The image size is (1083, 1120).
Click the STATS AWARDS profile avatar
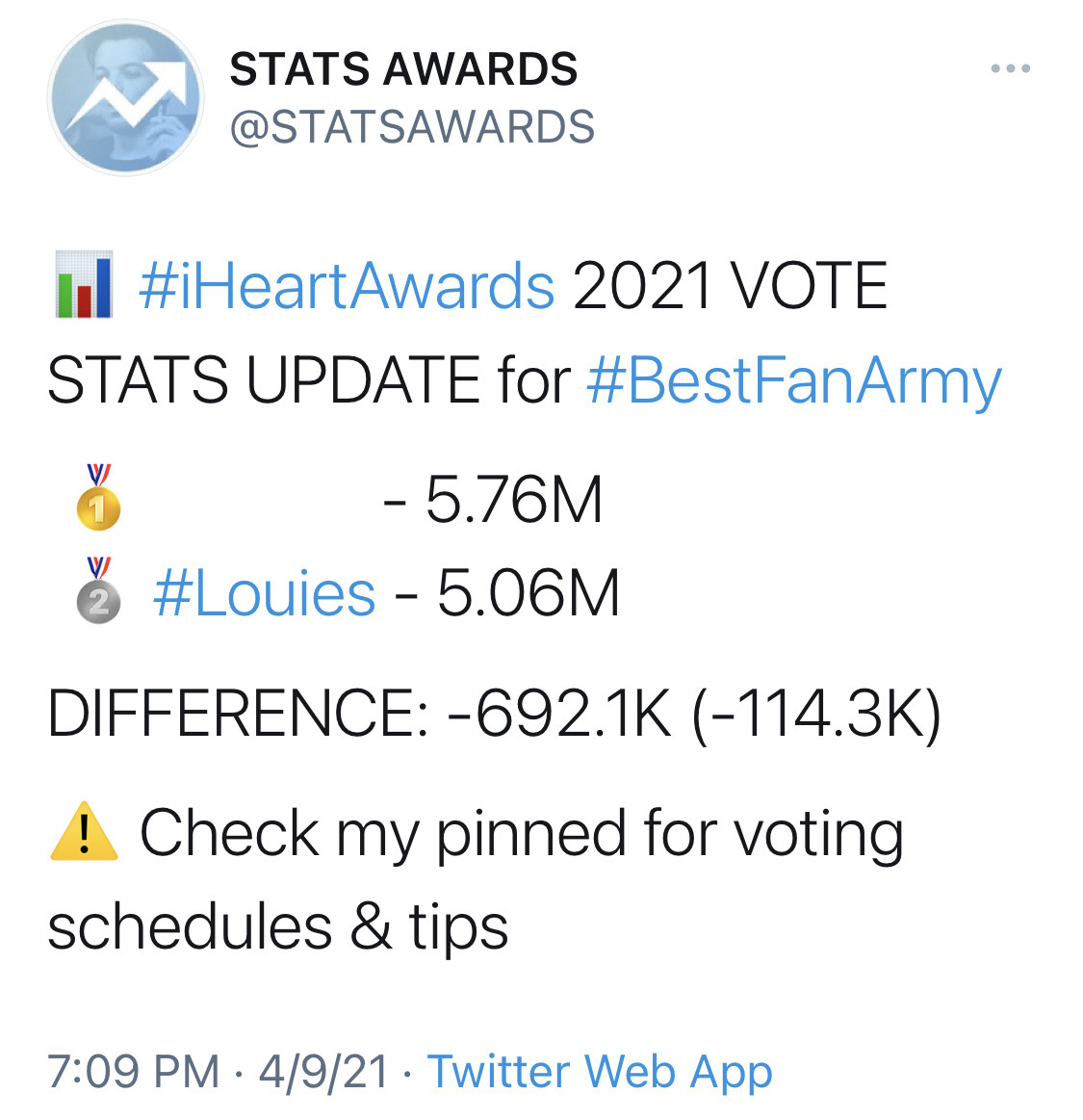tap(126, 97)
